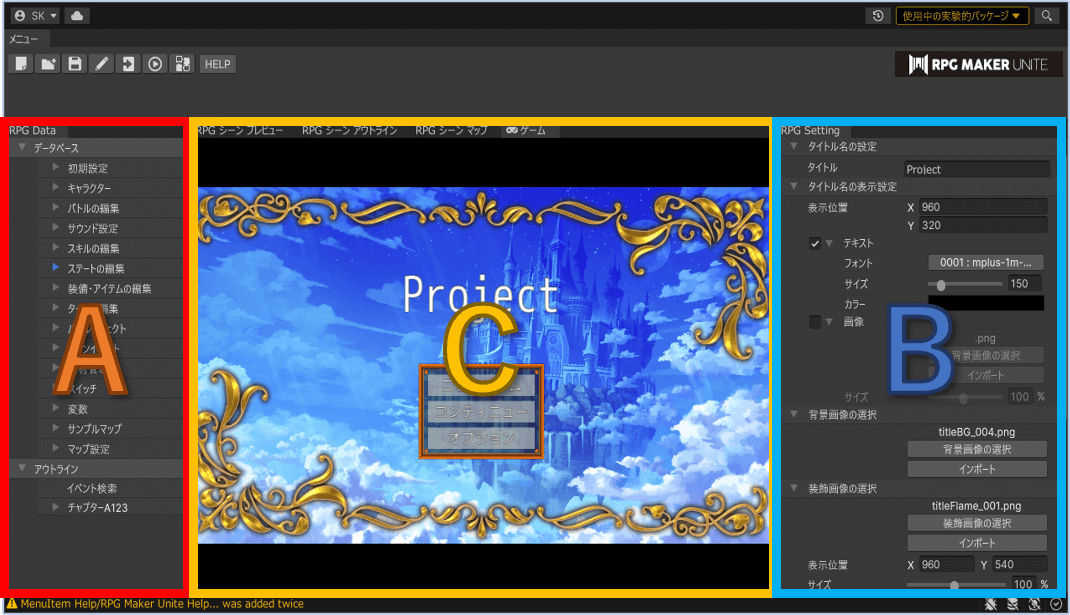Click the bug debug icon in status bar

coord(991,604)
